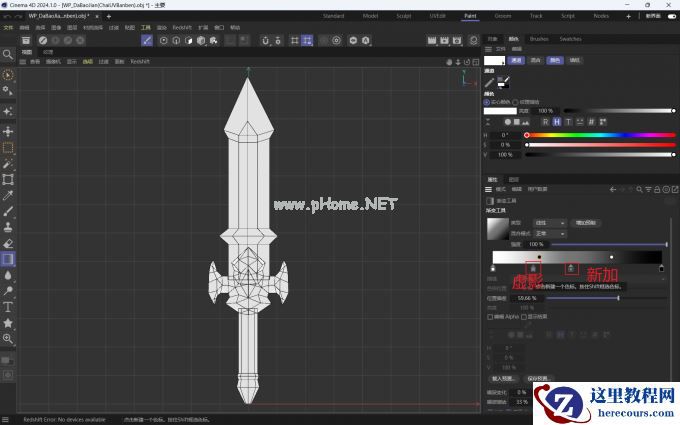Select the gradient tool in left palette
This screenshot has height=425, width=680.
(8, 259)
